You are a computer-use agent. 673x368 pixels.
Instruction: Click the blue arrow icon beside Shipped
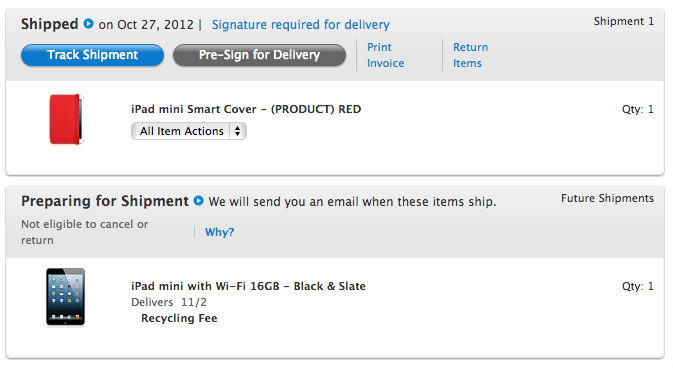88,24
